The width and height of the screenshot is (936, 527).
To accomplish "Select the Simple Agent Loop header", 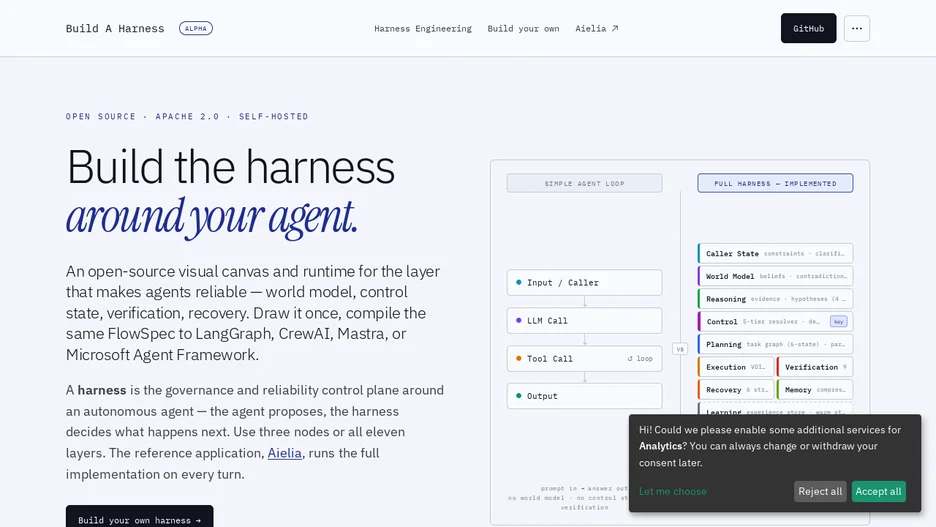I will 584,183.
